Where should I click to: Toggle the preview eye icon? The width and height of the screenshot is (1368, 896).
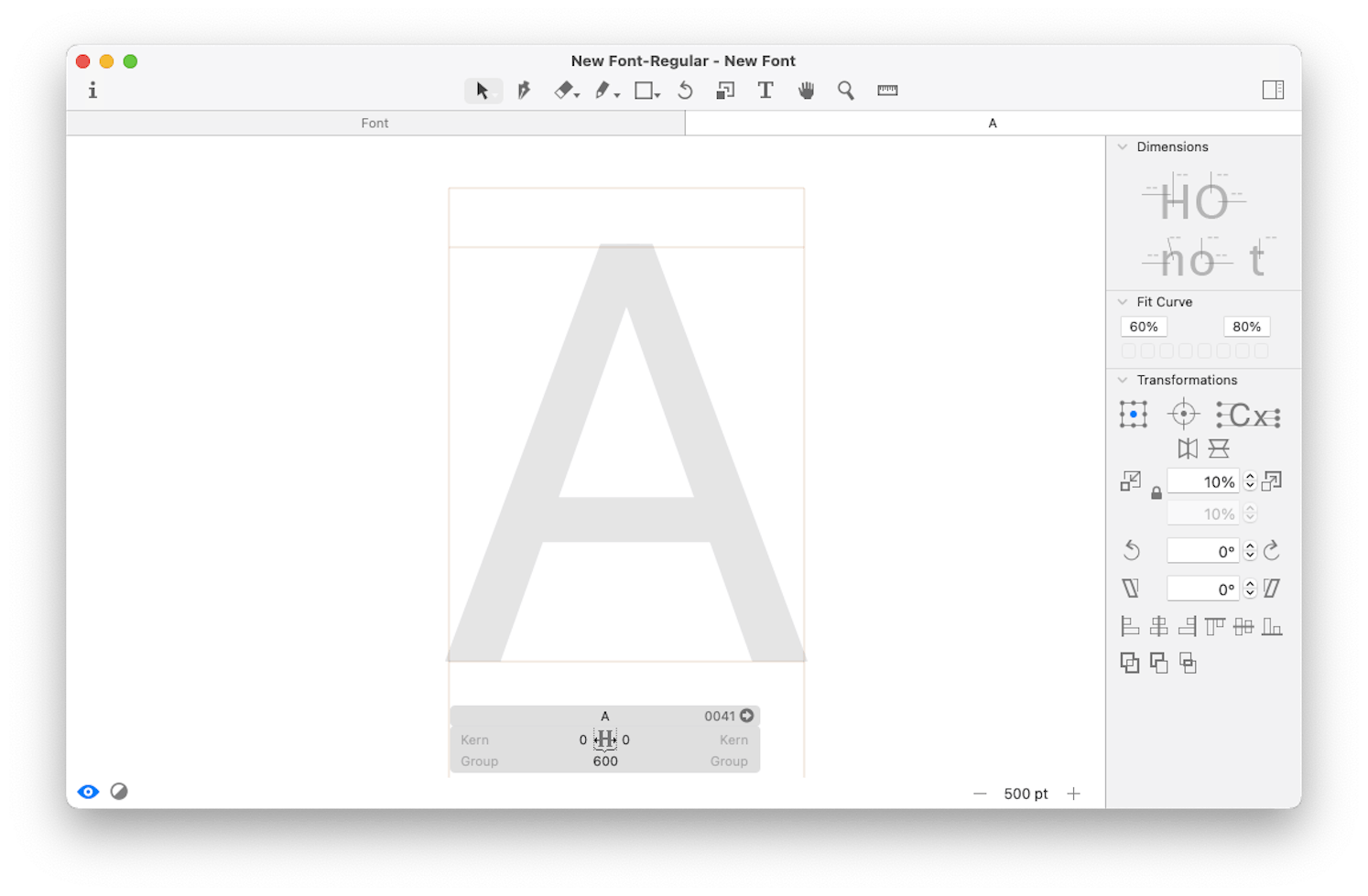pos(88,791)
